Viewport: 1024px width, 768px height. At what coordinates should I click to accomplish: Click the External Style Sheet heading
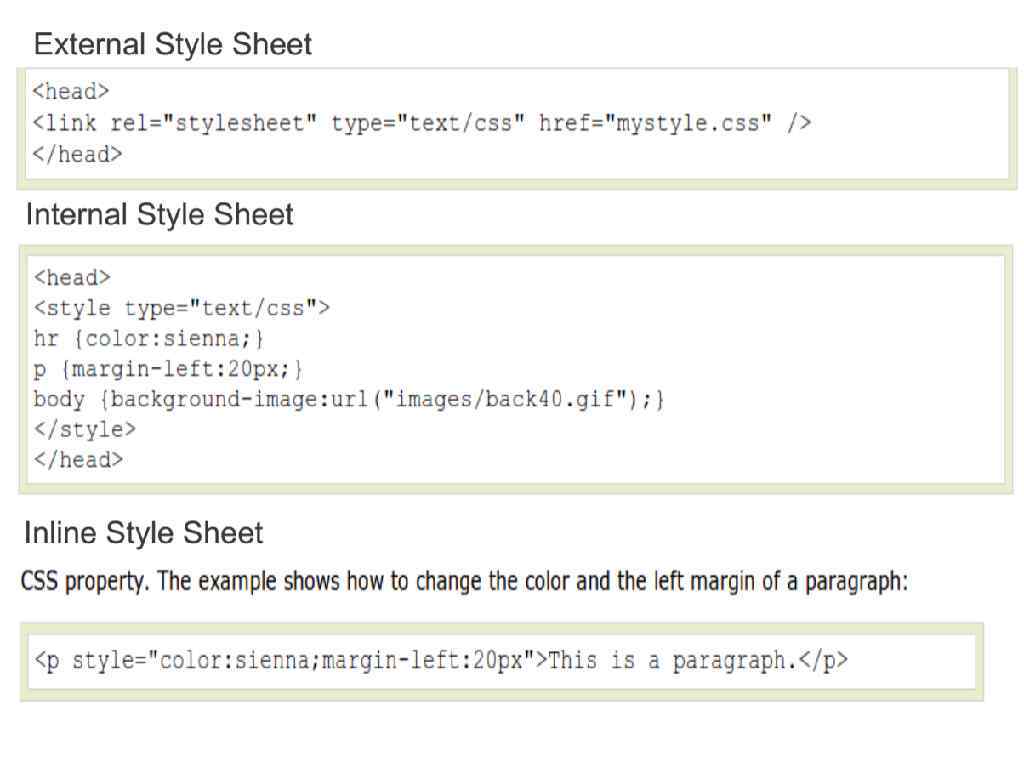point(172,44)
